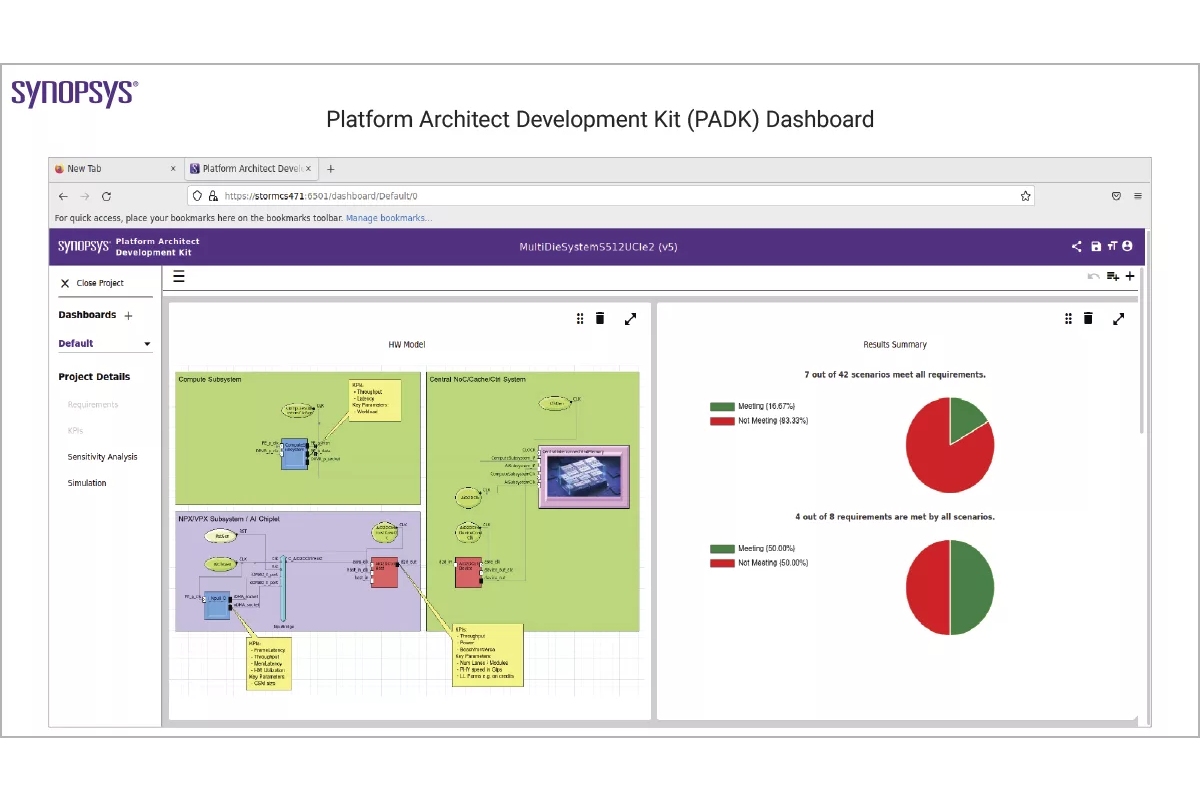The image size is (1200, 800).
Task: Undo the last dashboard change
Action: pos(1093,276)
